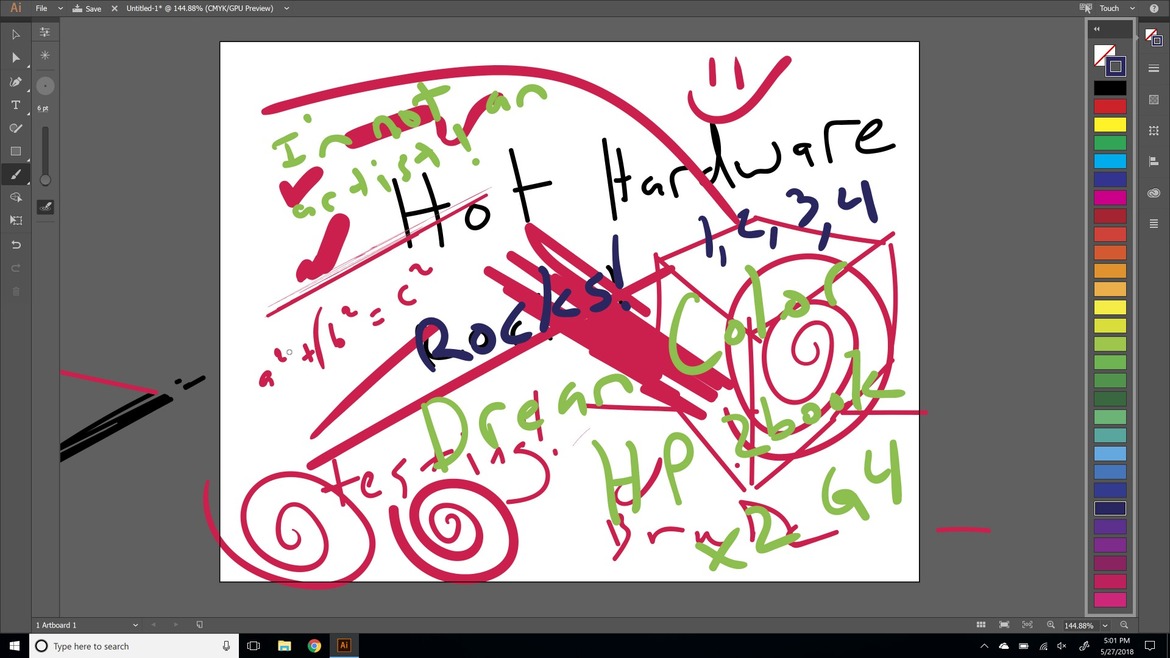This screenshot has width=1170, height=658.
Task: Click the brush size slider handle
Action: 45,180
